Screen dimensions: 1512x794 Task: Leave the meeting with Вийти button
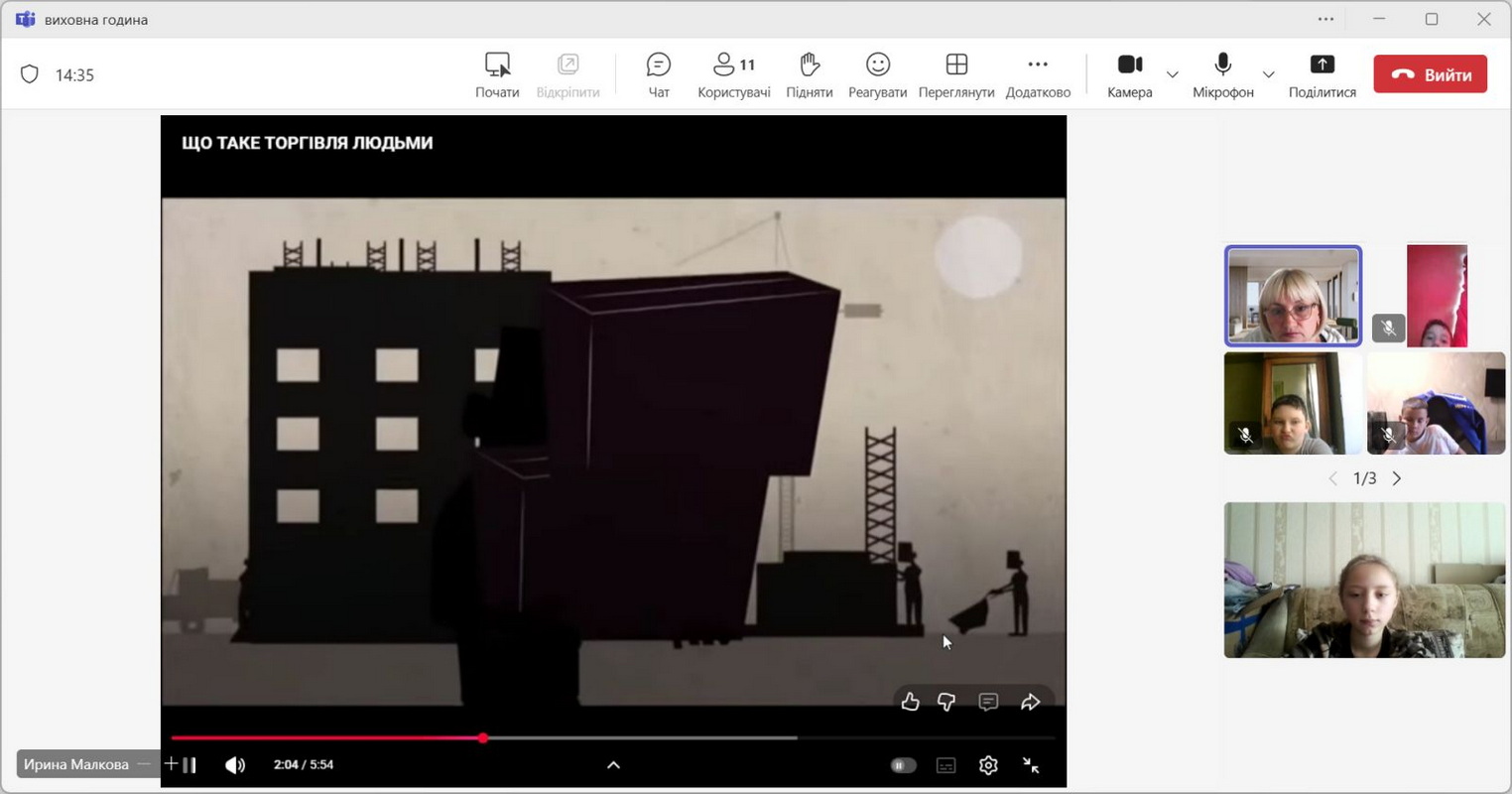tap(1430, 74)
